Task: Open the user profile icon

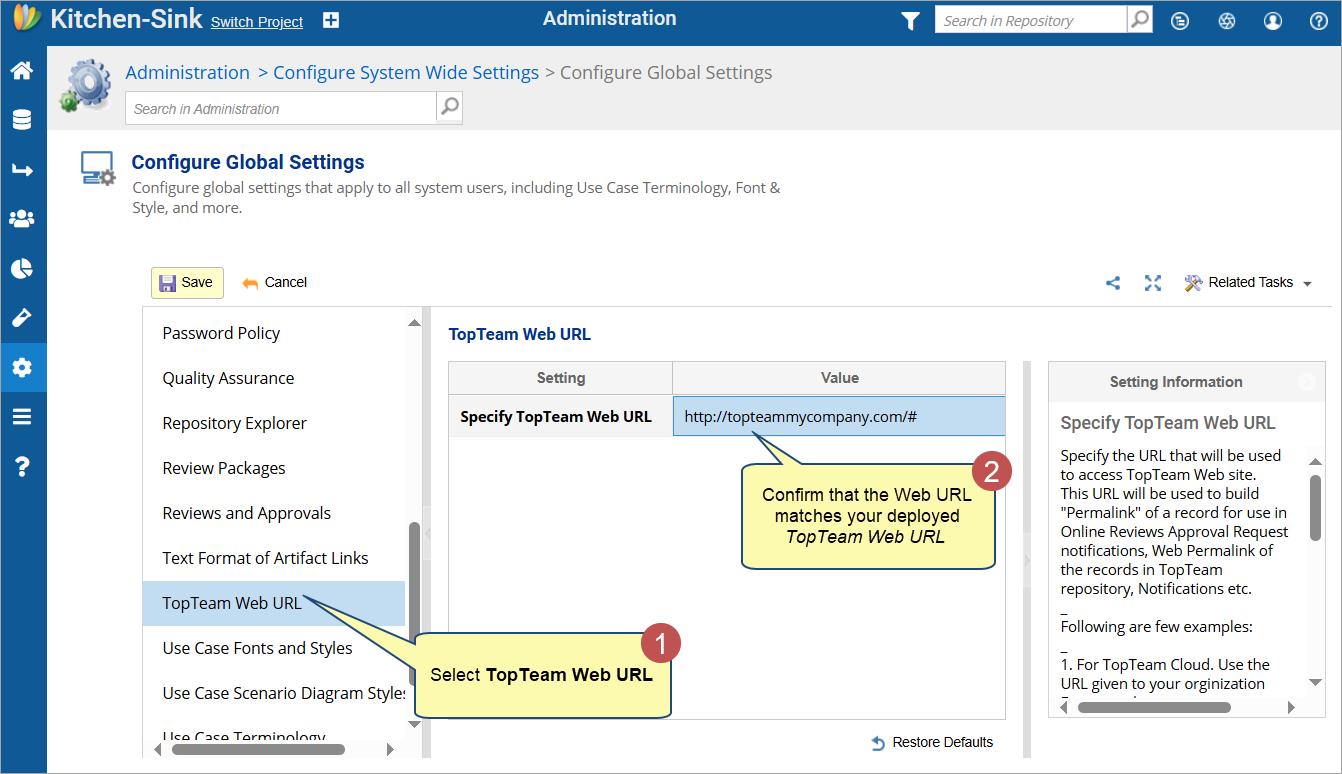Action: coord(1273,21)
